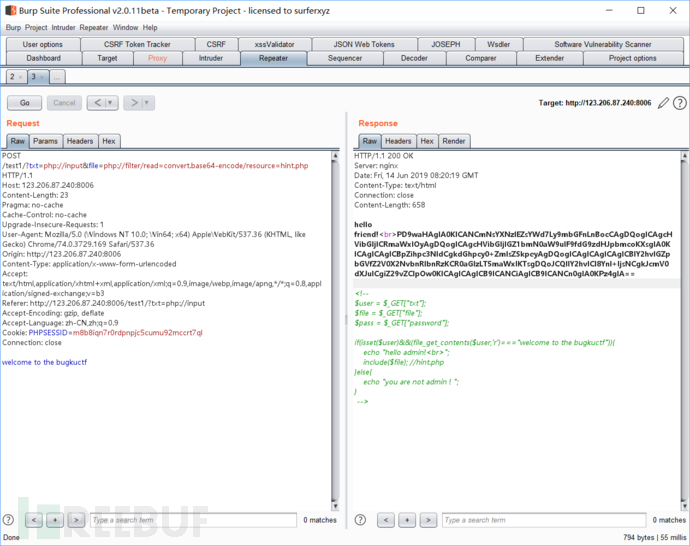Open the Intruder menu
This screenshot has width=690, height=546.
(x=63, y=27)
